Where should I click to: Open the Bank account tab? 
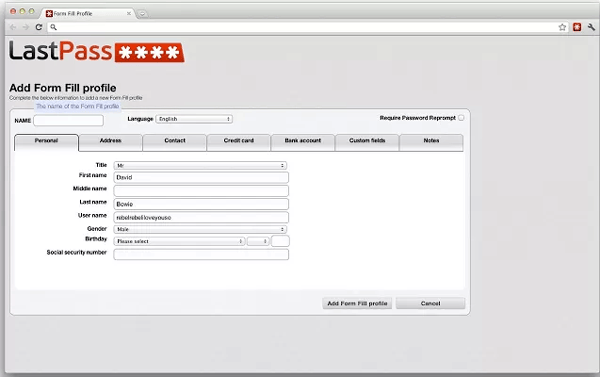(x=303, y=142)
